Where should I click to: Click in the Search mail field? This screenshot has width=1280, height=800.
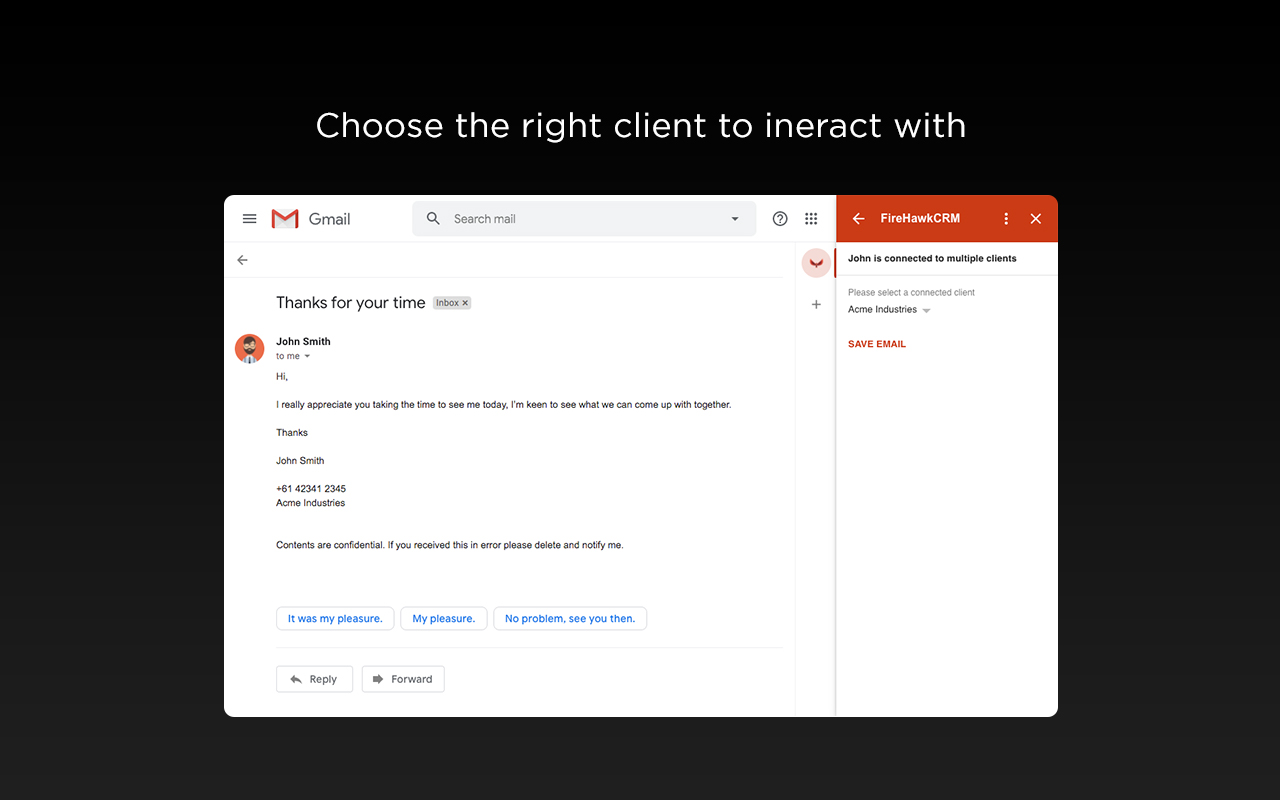[x=584, y=219]
